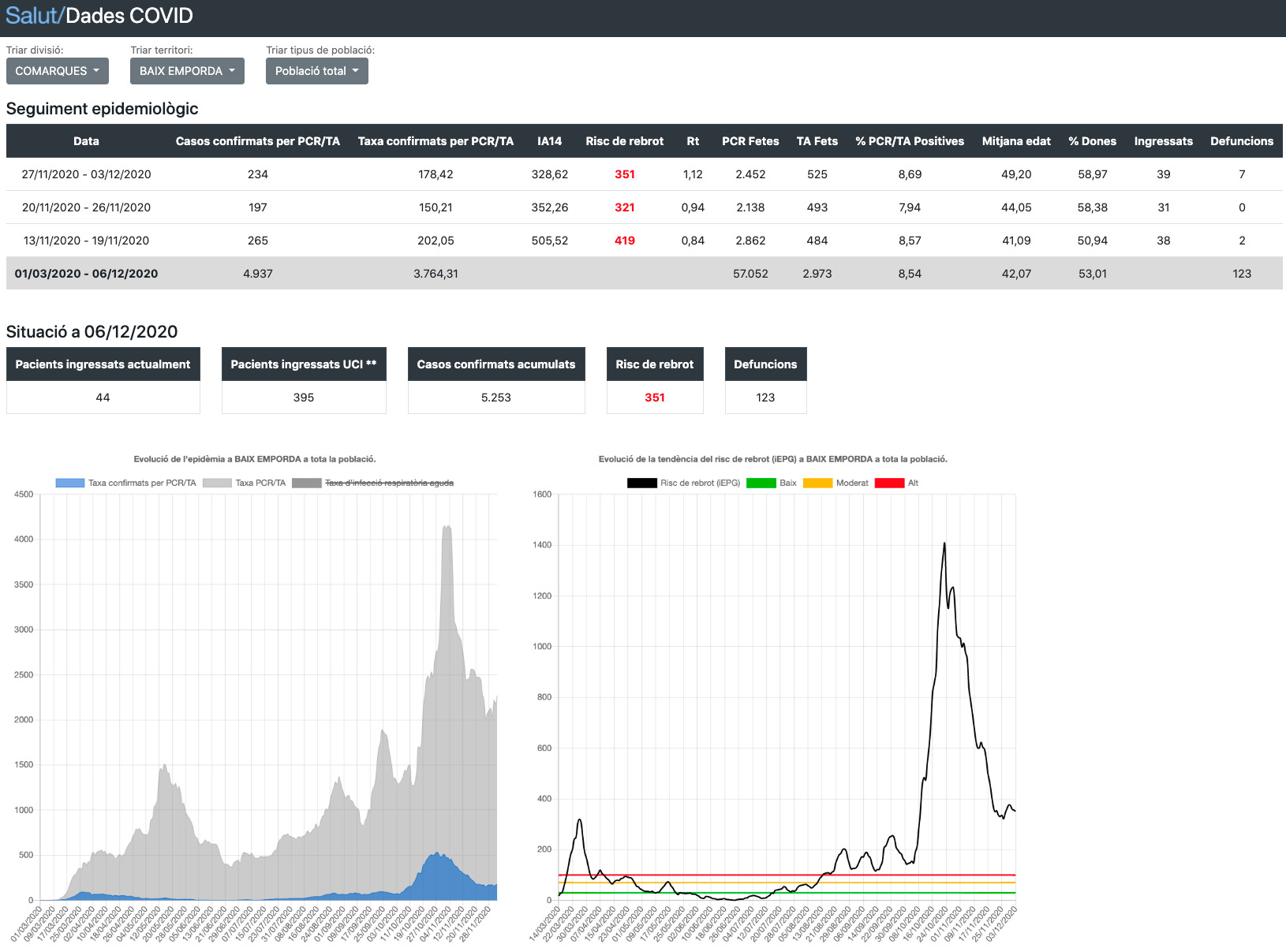The image size is (1286, 952).
Task: Click the Defuncions table column header
Action: (1242, 141)
